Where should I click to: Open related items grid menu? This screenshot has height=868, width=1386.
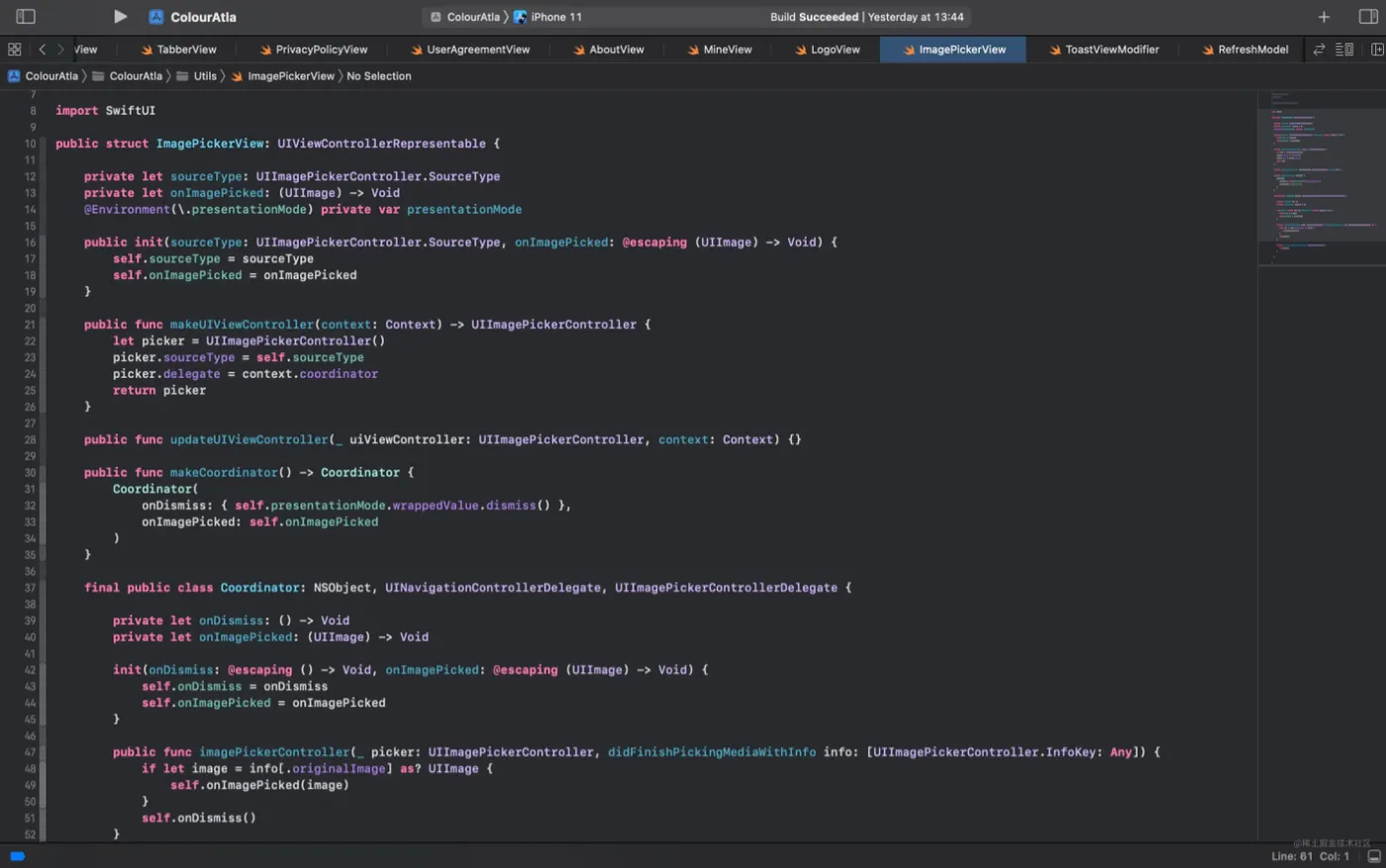[x=14, y=49]
